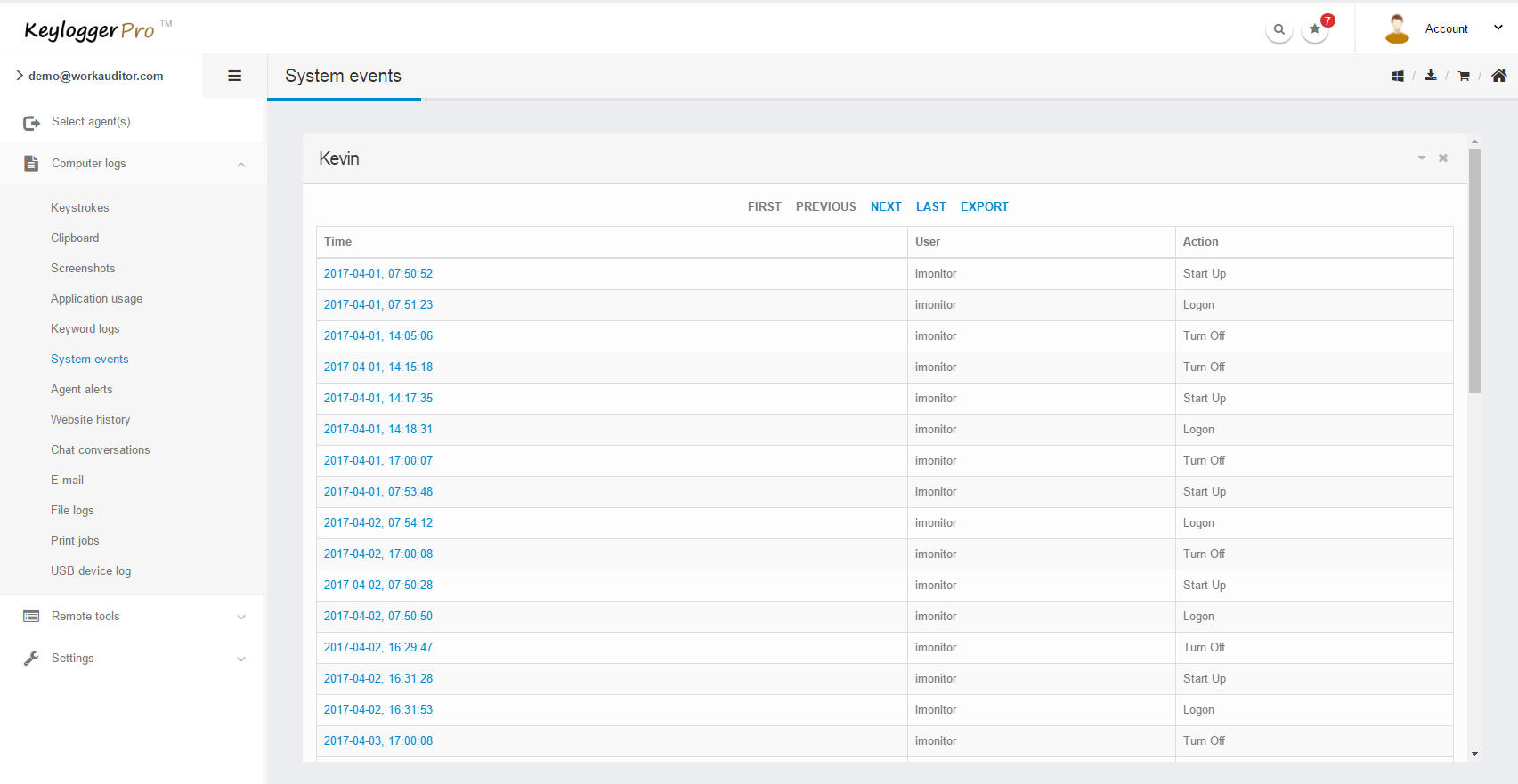Select the Screenshots sidebar item
The height and width of the screenshot is (784, 1518).
tap(83, 269)
